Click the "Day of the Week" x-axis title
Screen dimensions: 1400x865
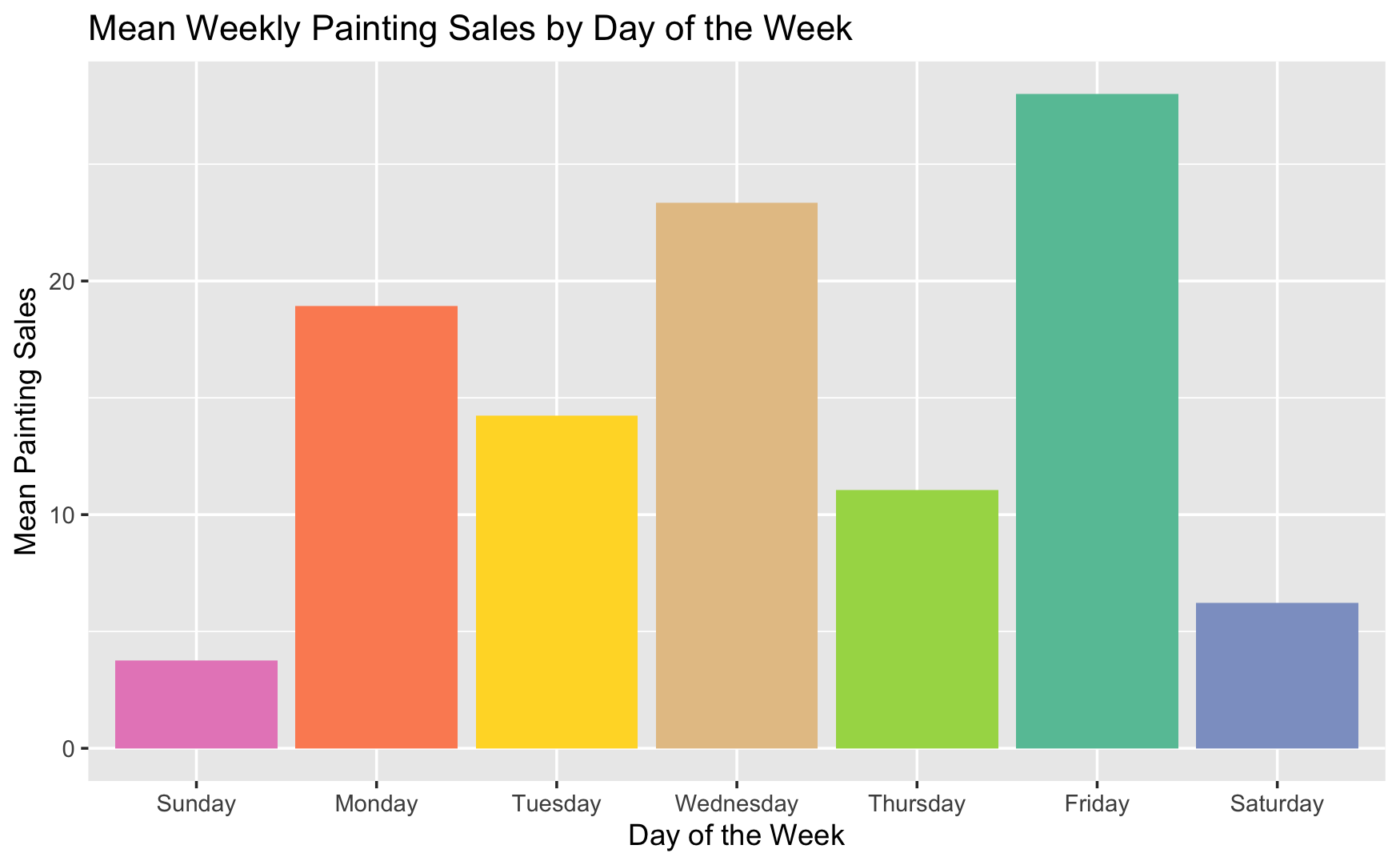pyautogui.click(x=736, y=835)
